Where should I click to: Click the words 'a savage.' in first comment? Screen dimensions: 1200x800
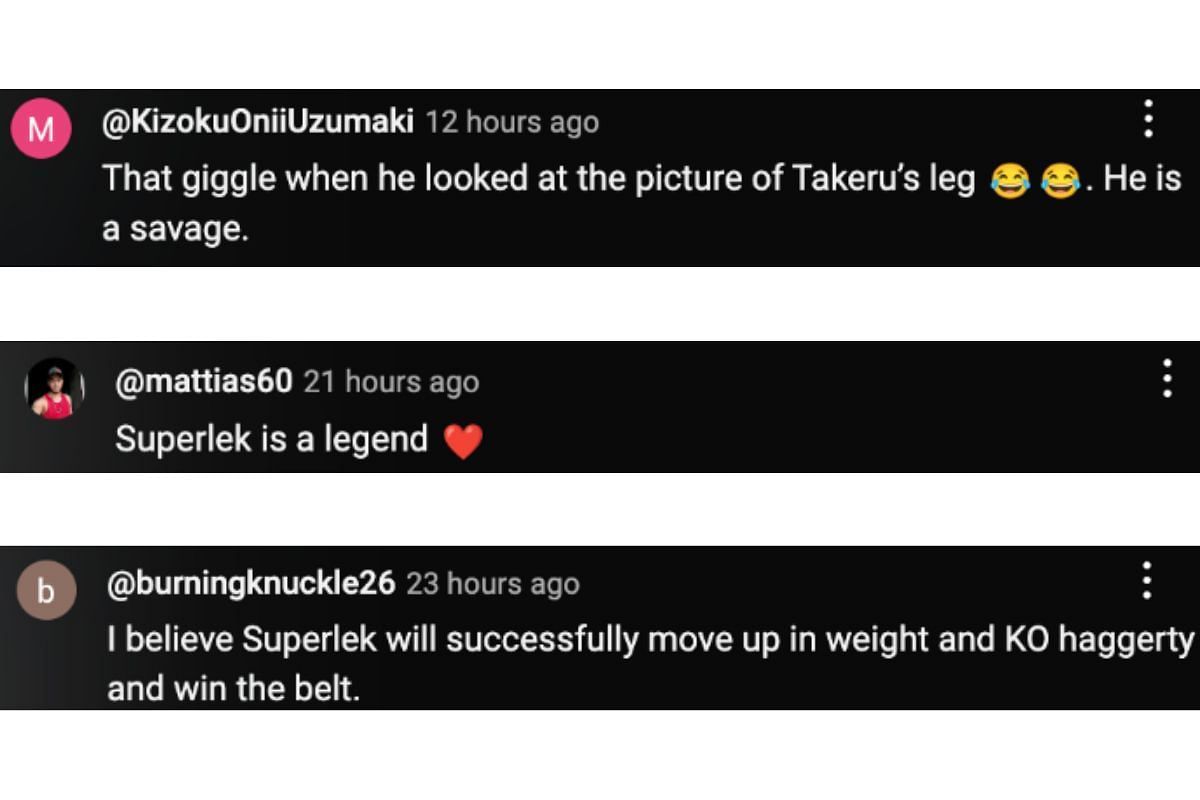pos(175,229)
